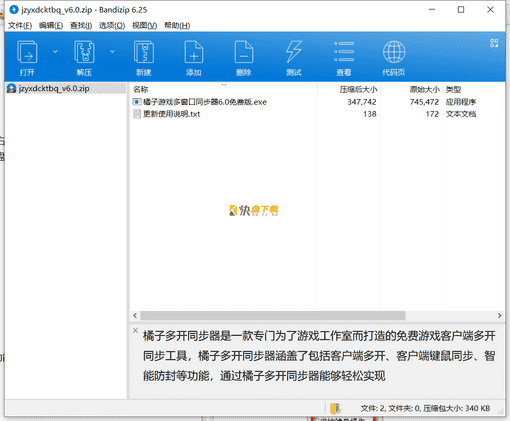The height and width of the screenshot is (421, 510).
Task: Click the type cell 应用程序
Action: 461,102
